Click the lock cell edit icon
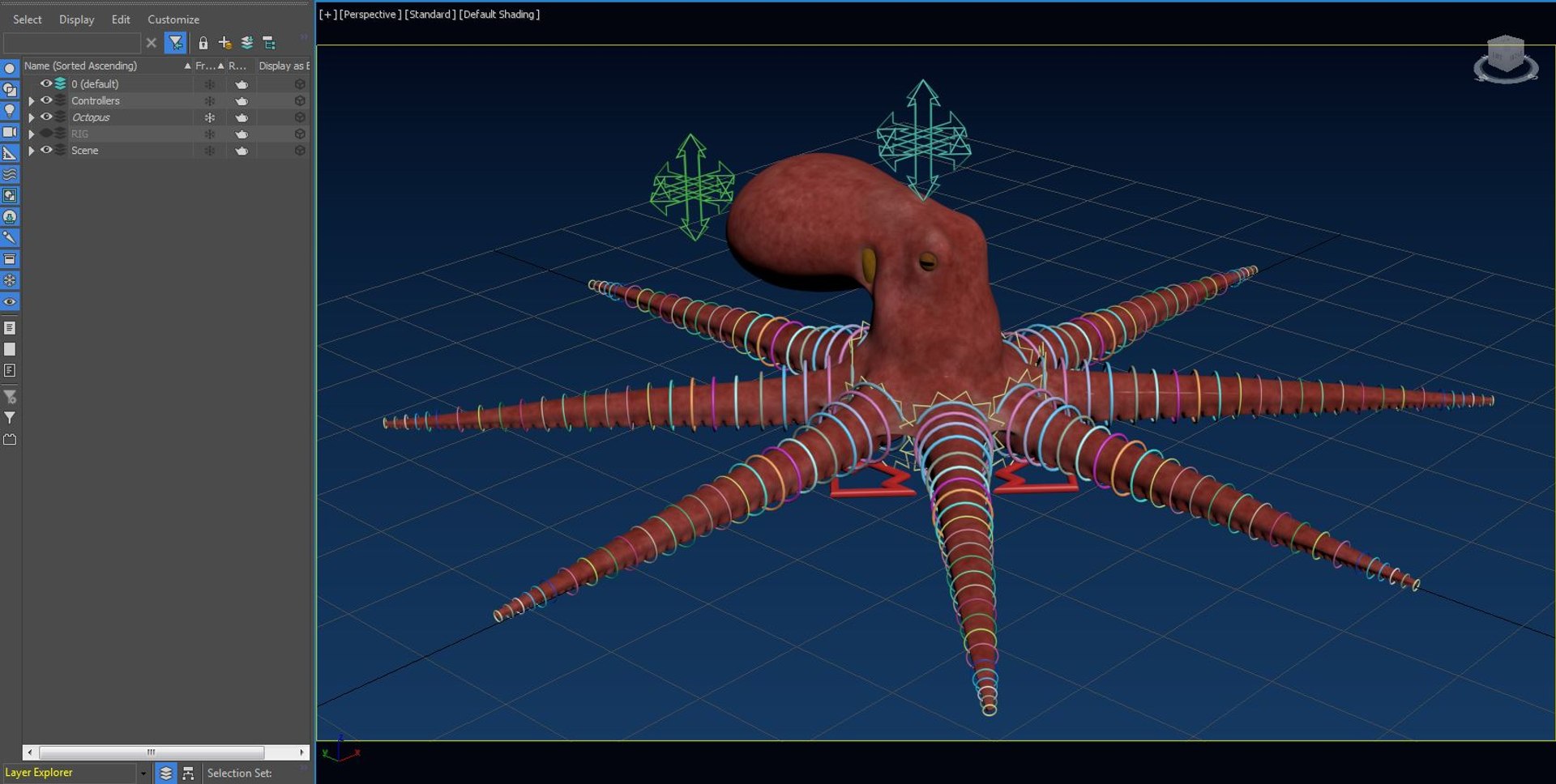Viewport: 1556px width, 784px height. click(x=203, y=43)
